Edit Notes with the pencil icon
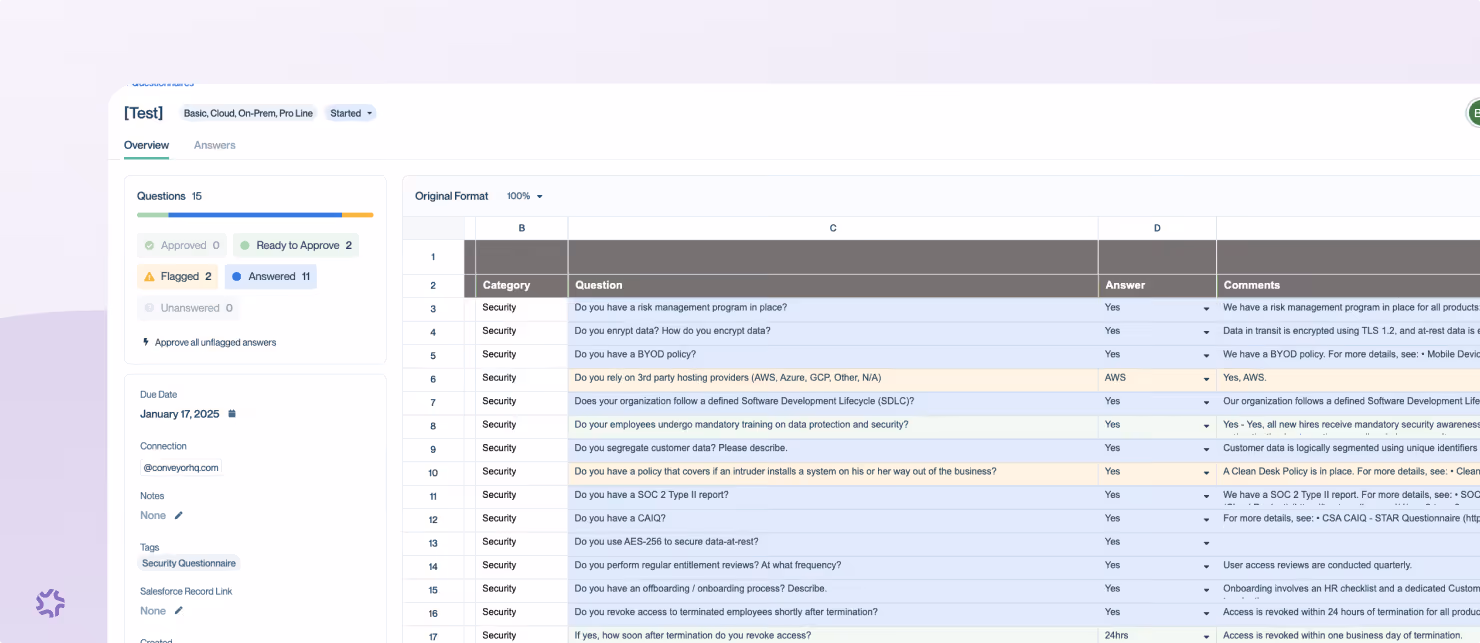This screenshot has width=1480, height=643. pyautogui.click(x=179, y=515)
